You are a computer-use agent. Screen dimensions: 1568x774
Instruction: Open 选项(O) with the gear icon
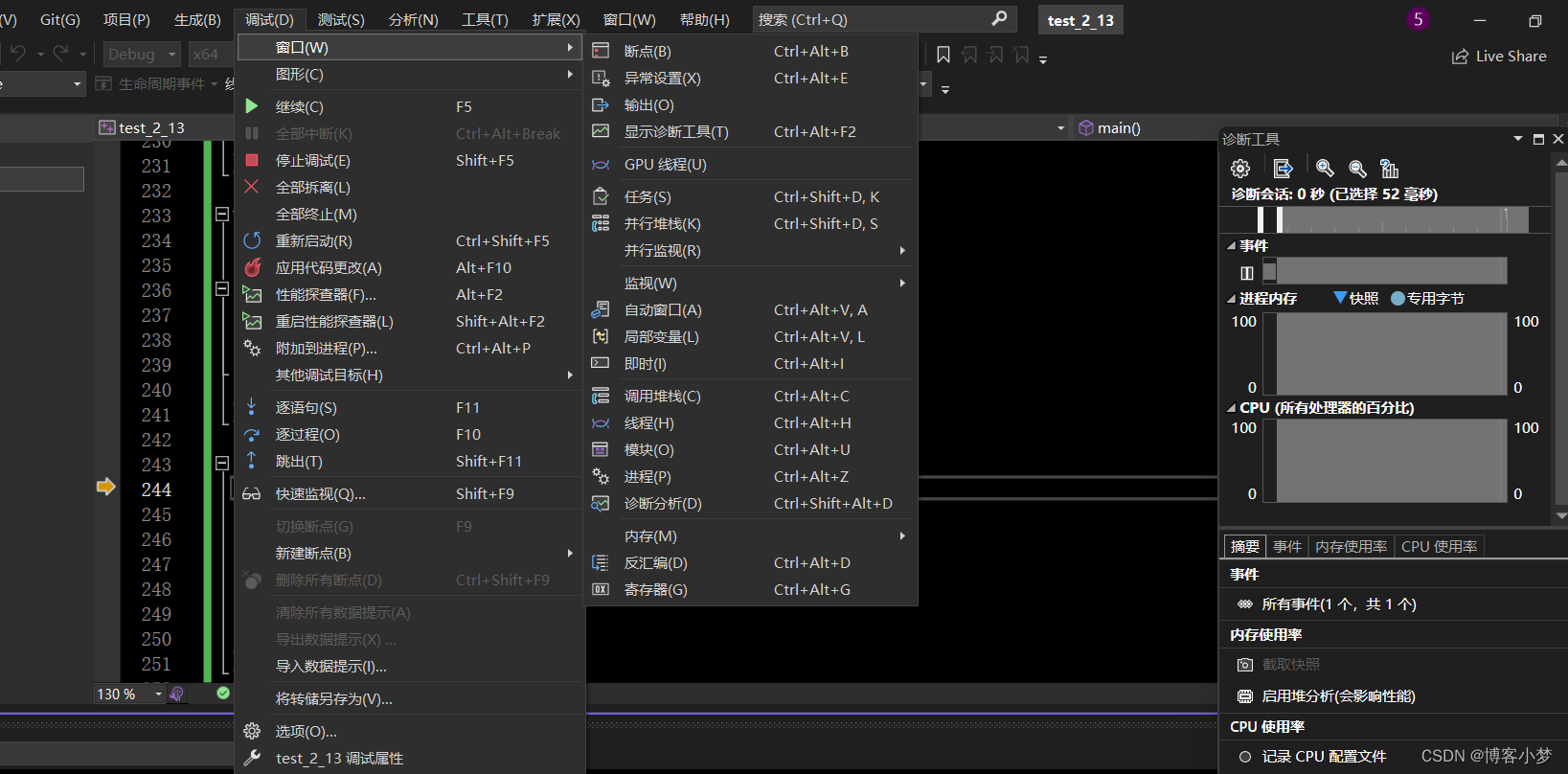[x=410, y=732]
